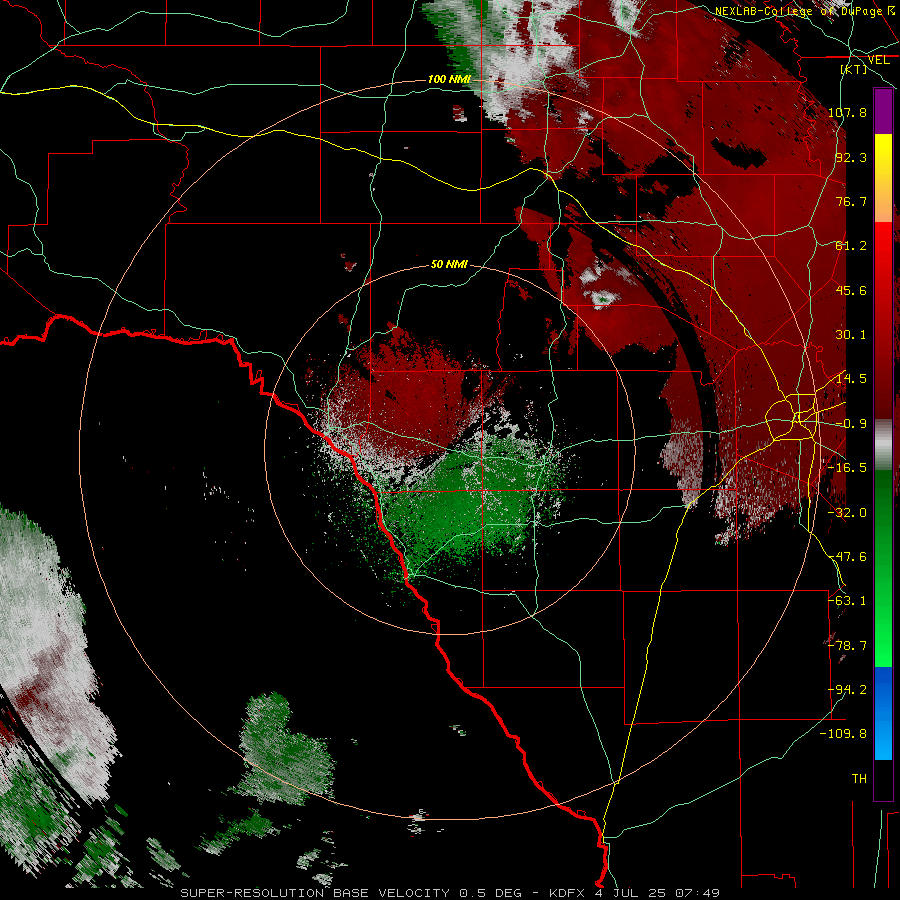Click the 45.6 value on velocity scale
The image size is (900, 900).
pos(851,290)
